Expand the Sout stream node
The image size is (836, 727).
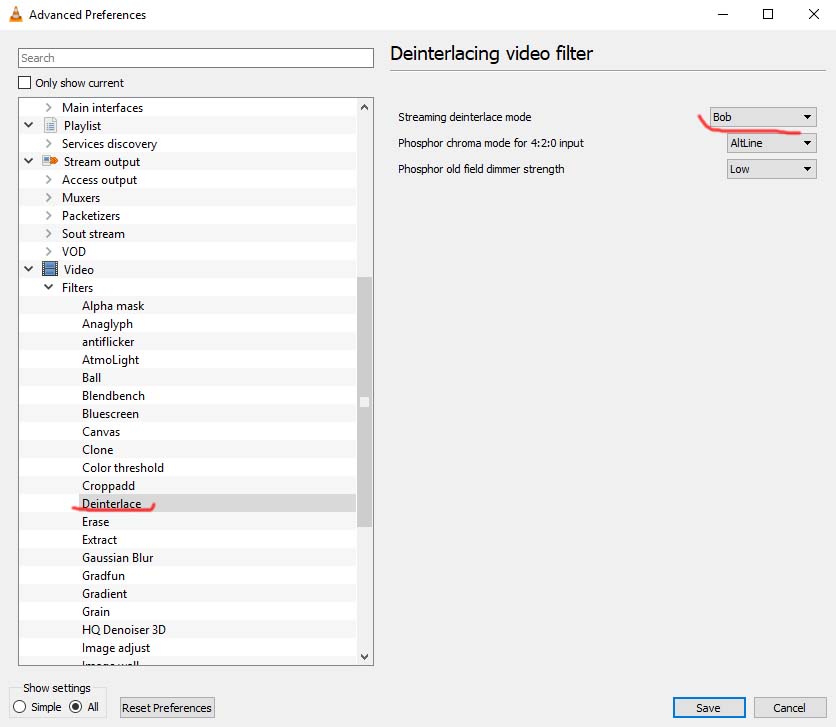click(49, 233)
